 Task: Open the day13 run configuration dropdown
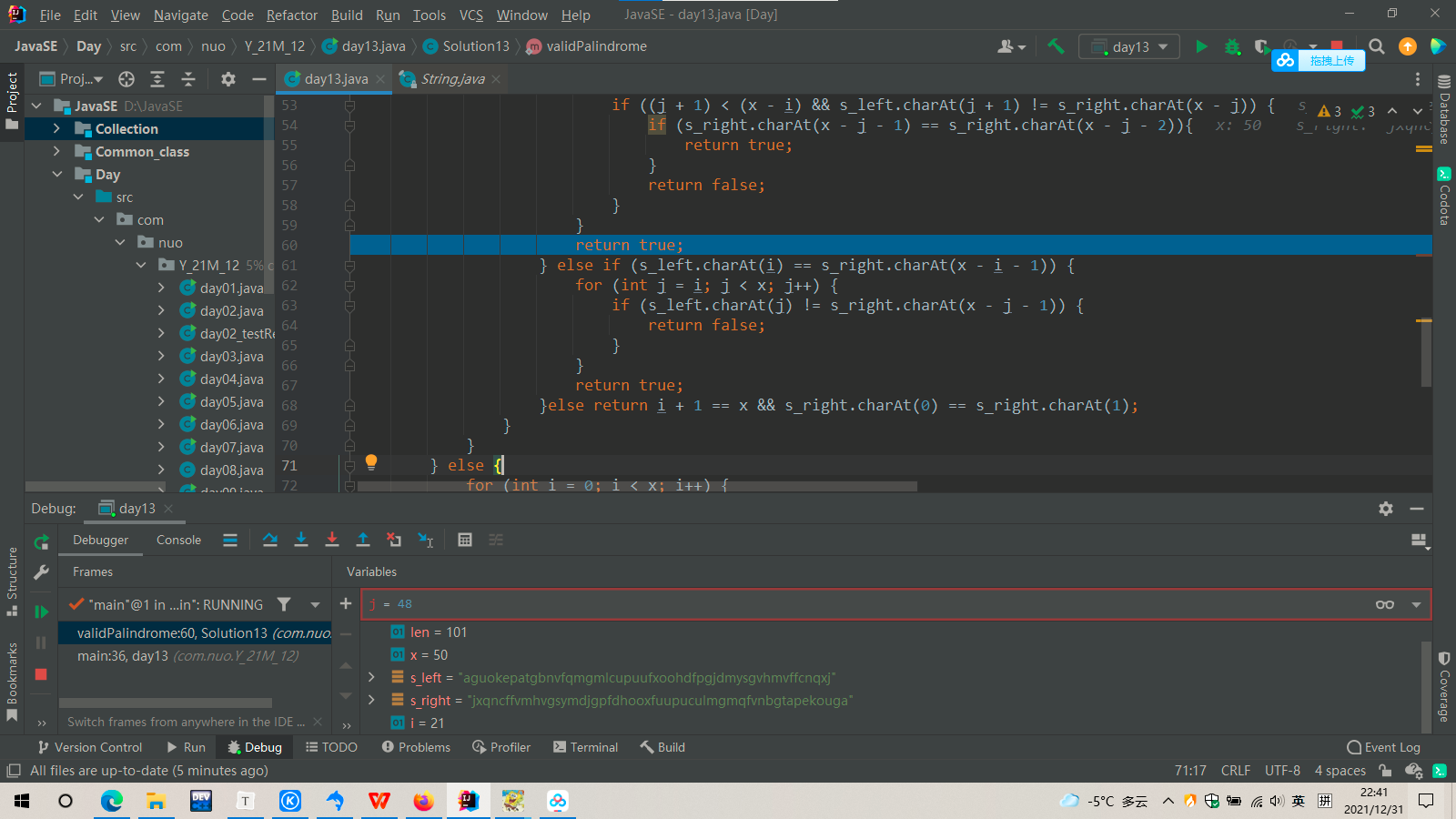1129,46
